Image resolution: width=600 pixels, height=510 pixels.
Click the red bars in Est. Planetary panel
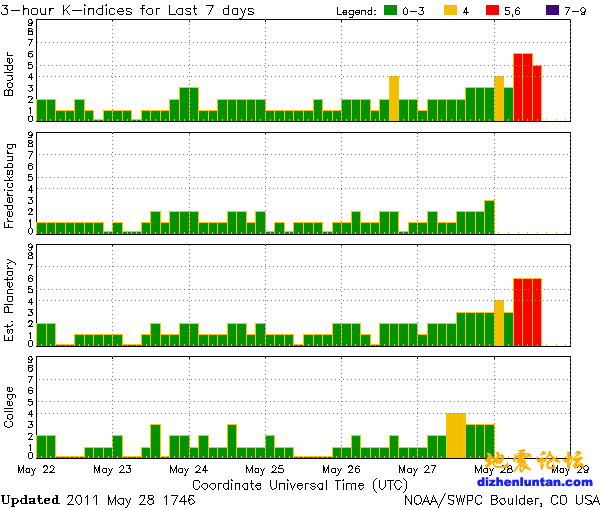click(527, 312)
